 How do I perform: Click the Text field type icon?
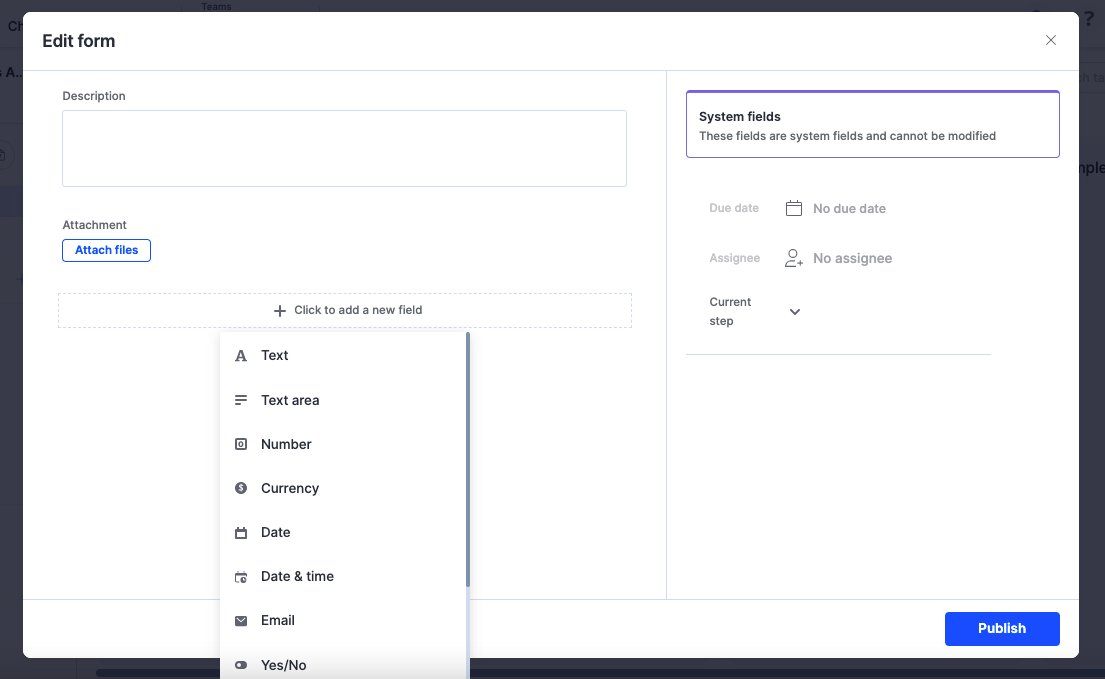click(241, 356)
